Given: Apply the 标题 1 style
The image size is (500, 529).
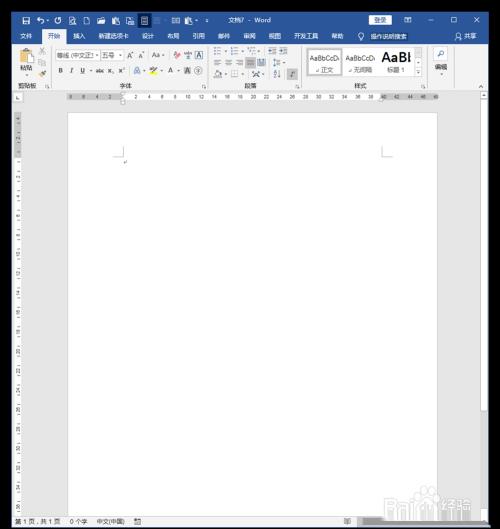Looking at the screenshot, I should pos(396,62).
